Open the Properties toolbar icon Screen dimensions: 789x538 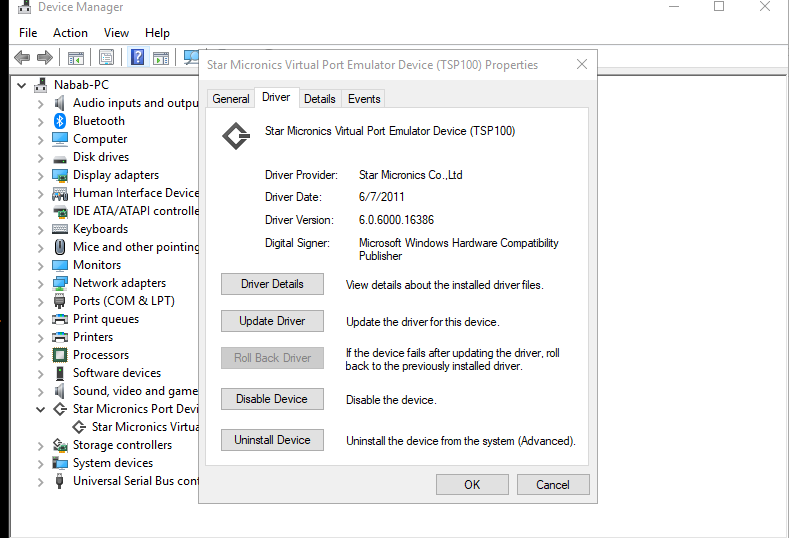click(106, 58)
